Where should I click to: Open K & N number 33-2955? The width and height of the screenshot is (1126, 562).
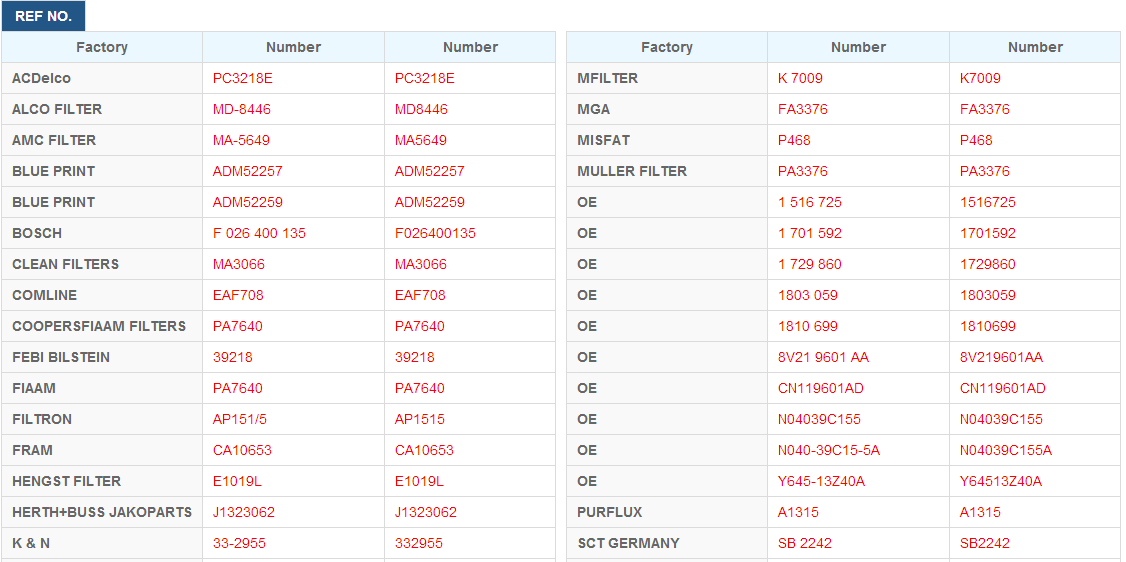(x=239, y=543)
